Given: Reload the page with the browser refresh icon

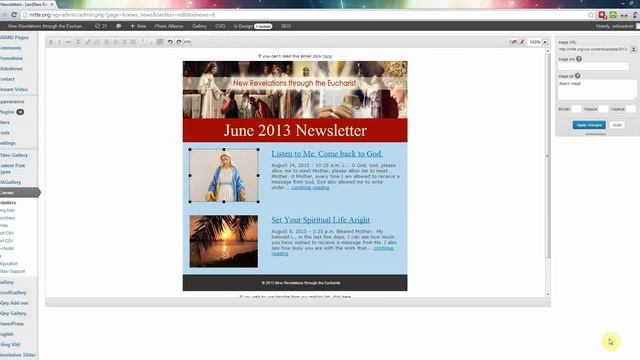Looking at the screenshot, I should click(14, 15).
